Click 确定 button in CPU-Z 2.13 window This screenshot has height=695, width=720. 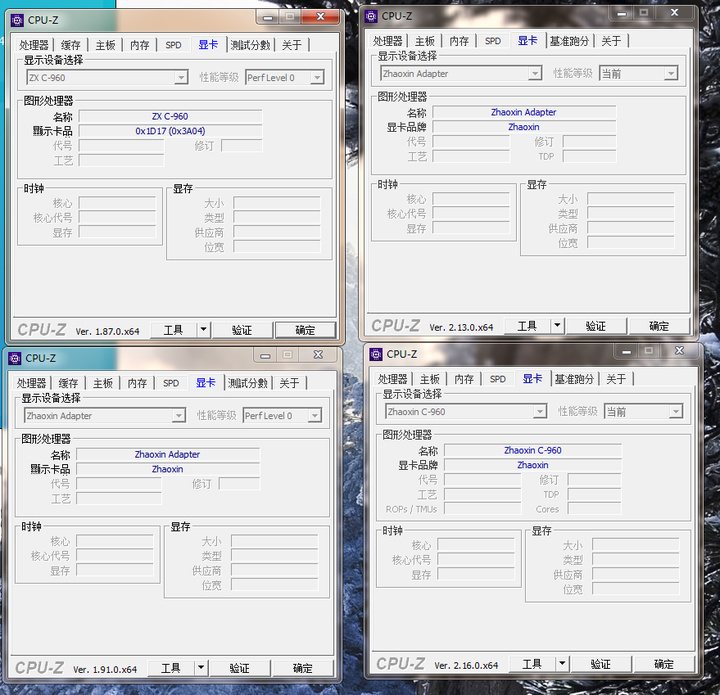[659, 326]
